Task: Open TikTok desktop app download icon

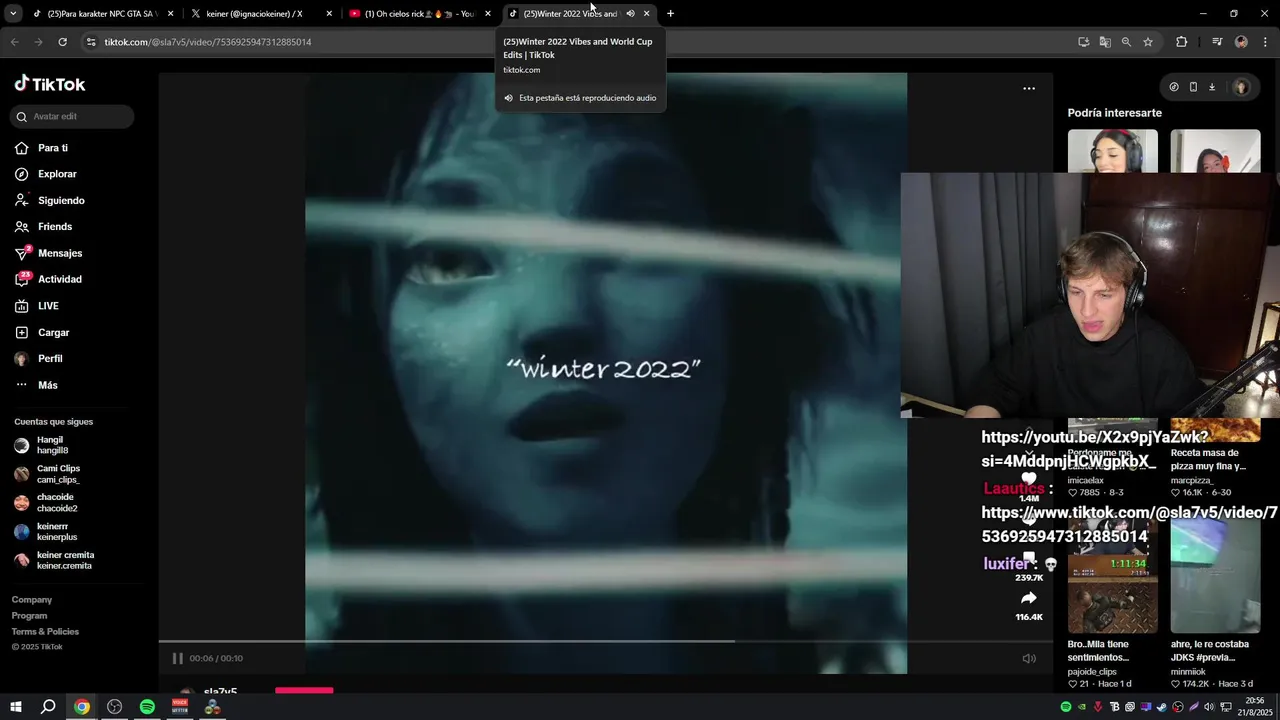Action: click(1212, 87)
